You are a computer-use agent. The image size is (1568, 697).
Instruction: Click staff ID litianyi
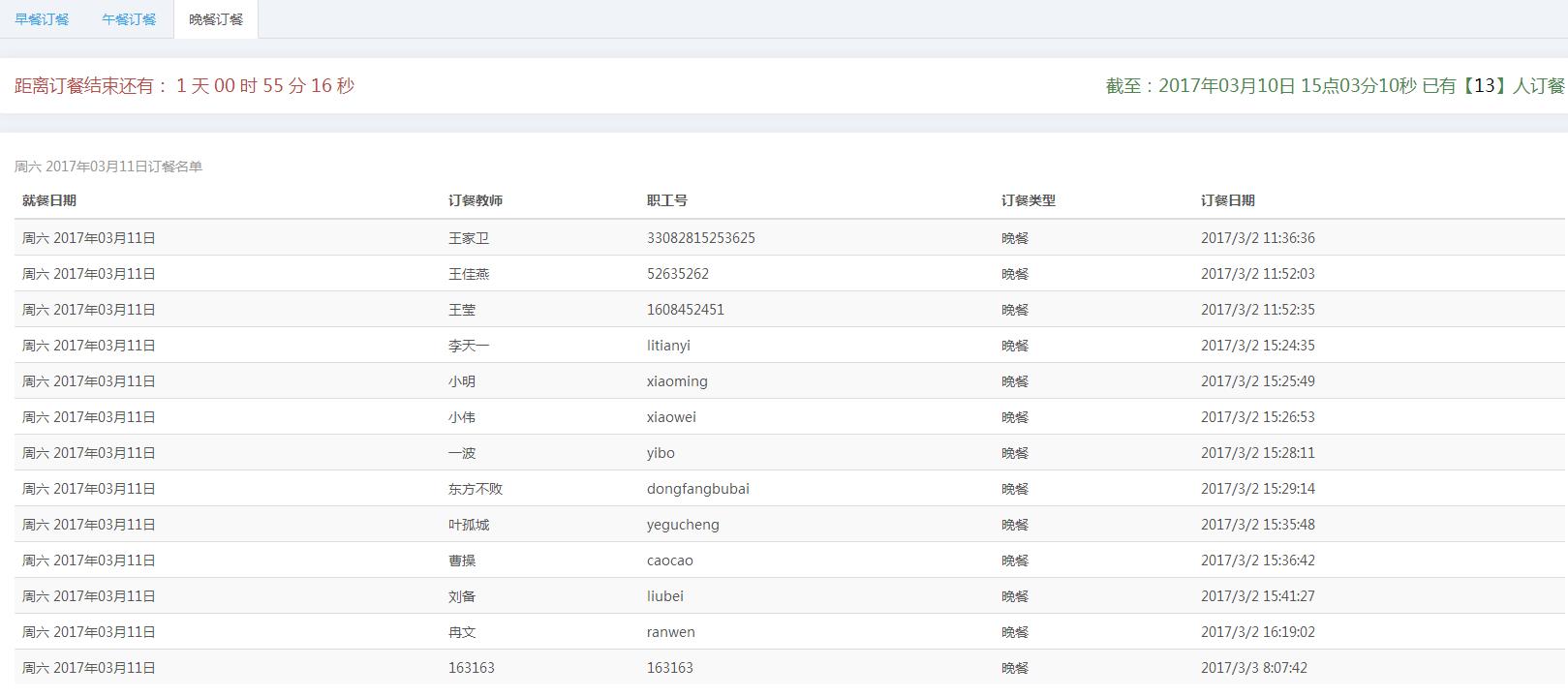668,346
